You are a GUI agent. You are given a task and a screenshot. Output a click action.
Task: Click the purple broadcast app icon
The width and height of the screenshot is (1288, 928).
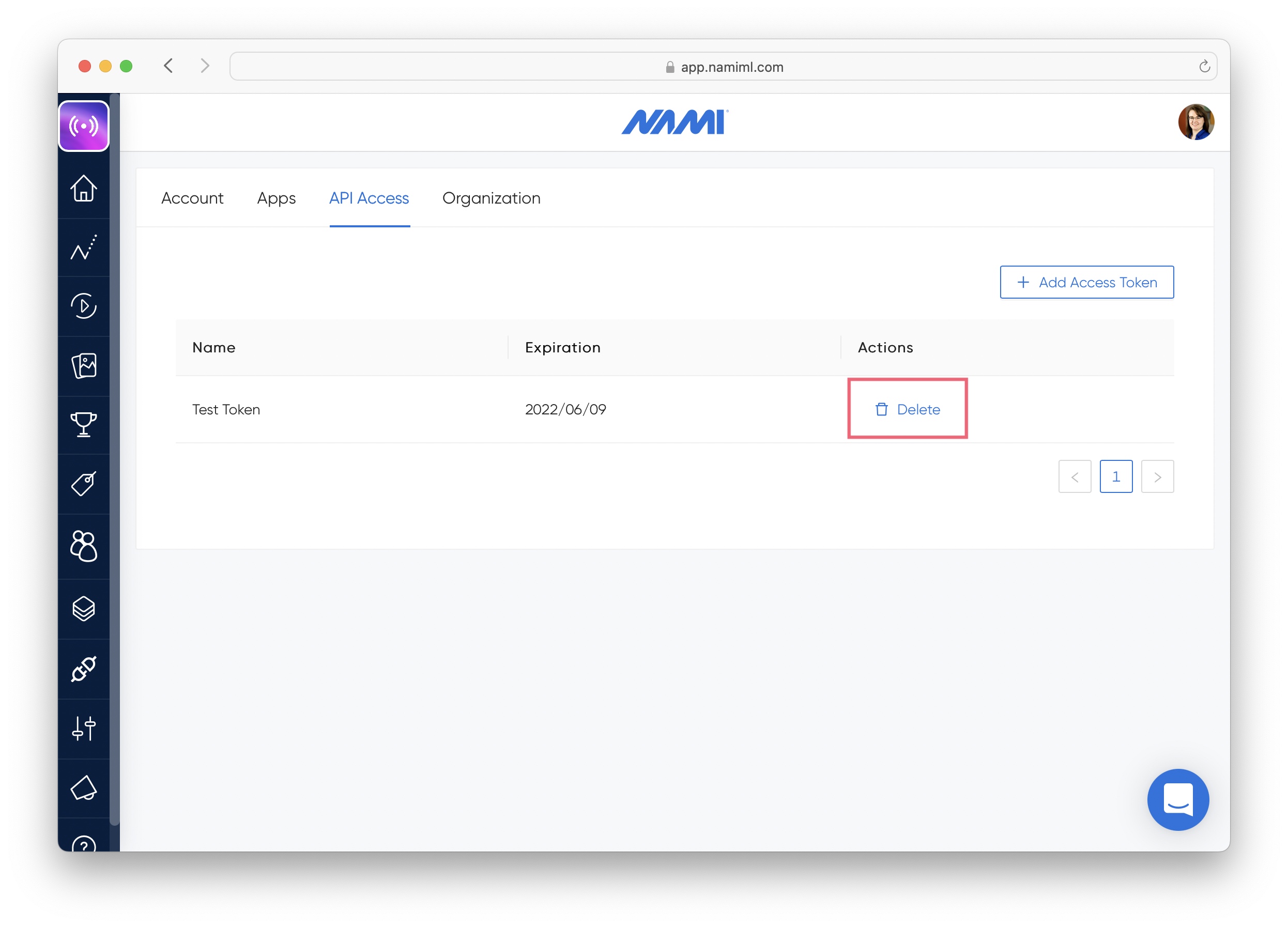84,126
